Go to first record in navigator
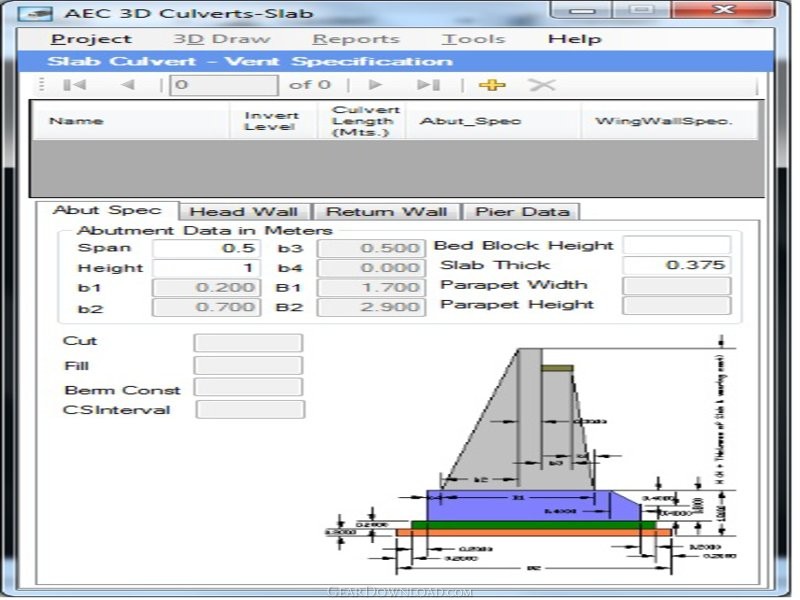This screenshot has height=600, width=800. point(74,85)
